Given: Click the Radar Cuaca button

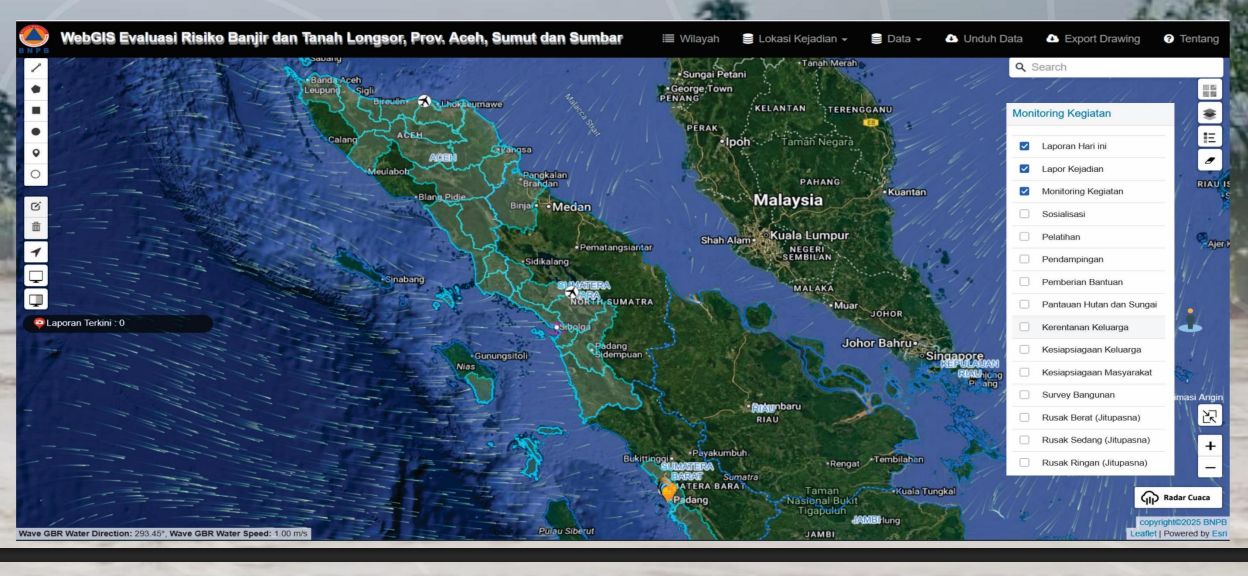Looking at the screenshot, I should [1178, 498].
